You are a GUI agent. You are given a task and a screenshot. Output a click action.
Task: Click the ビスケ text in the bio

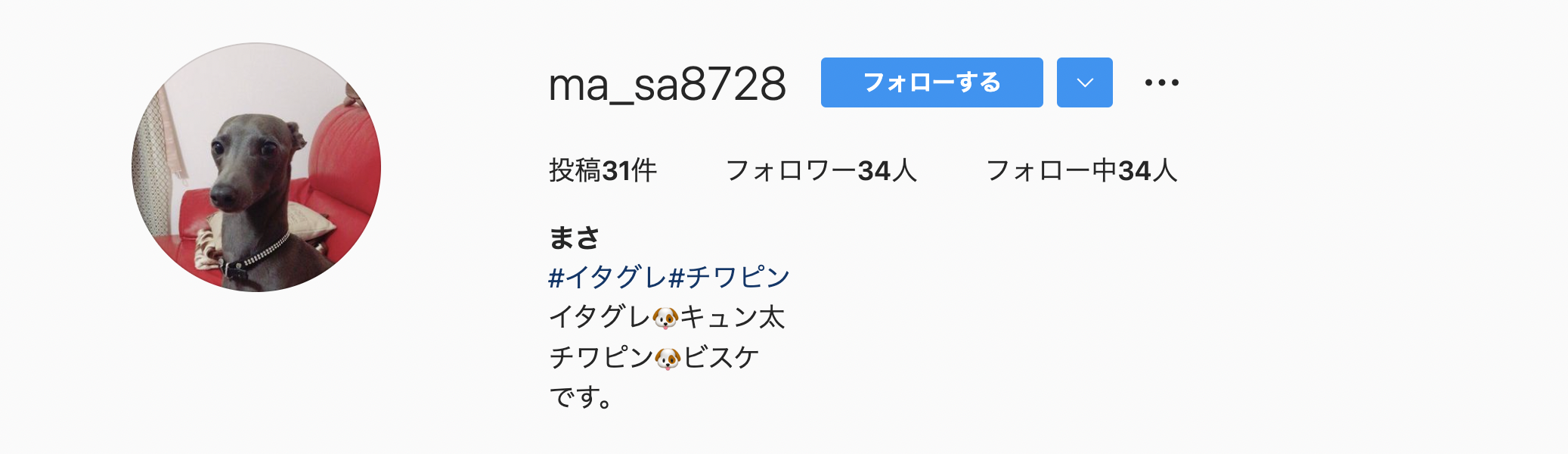point(721,357)
